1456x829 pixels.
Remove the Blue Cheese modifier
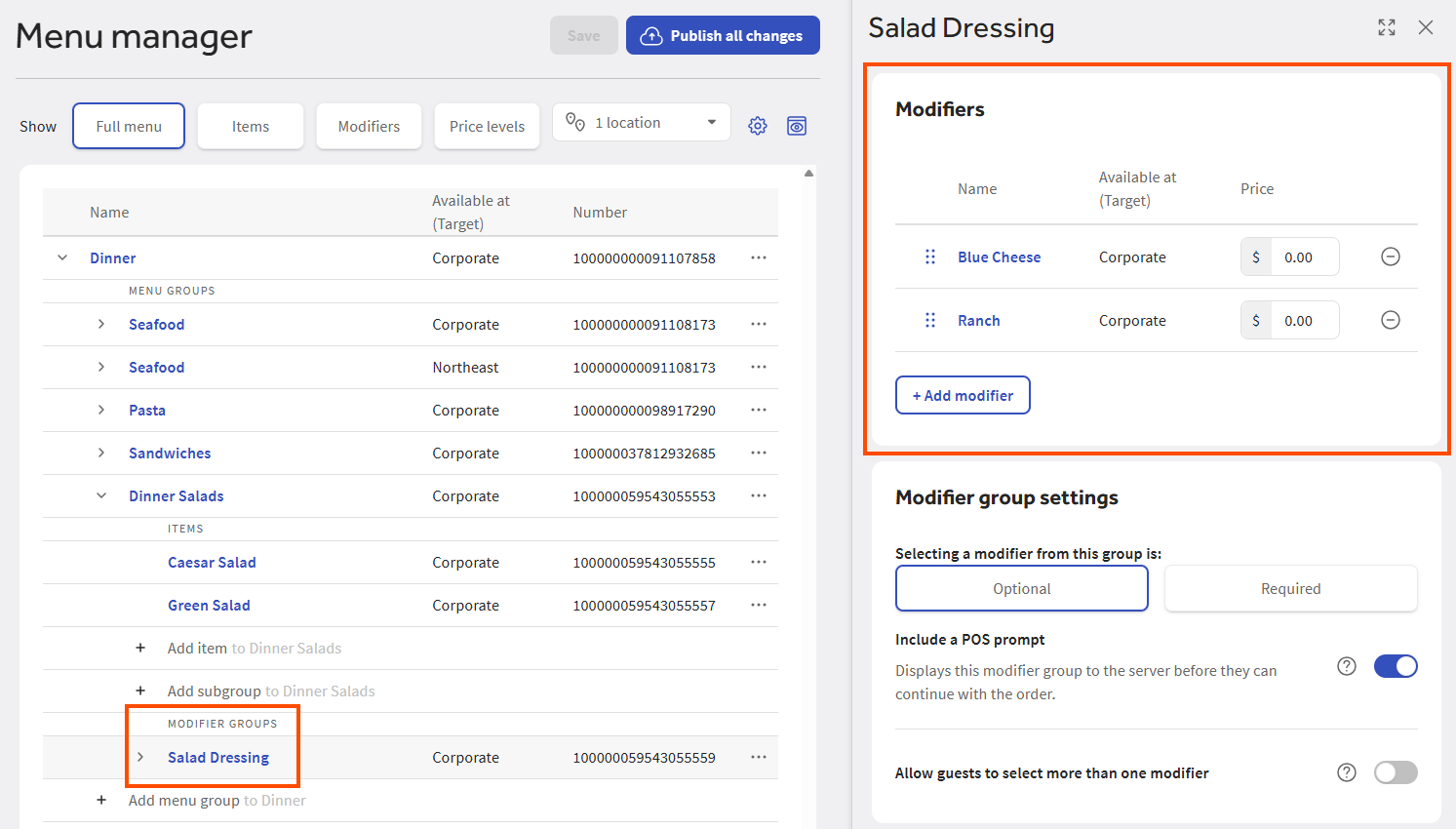(x=1391, y=257)
